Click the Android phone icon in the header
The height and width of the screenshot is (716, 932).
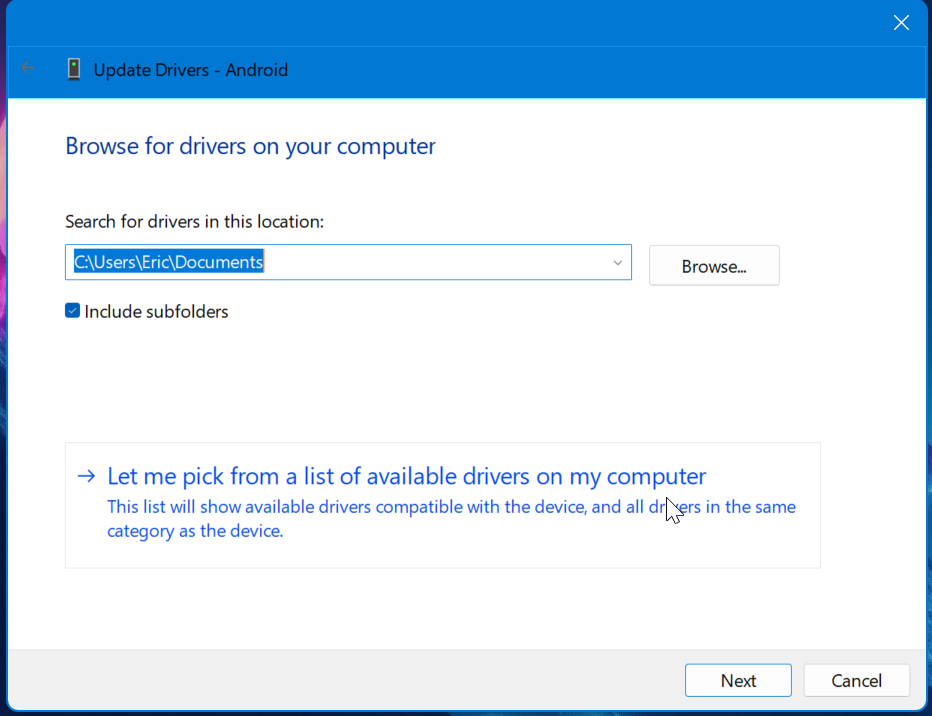tap(74, 70)
